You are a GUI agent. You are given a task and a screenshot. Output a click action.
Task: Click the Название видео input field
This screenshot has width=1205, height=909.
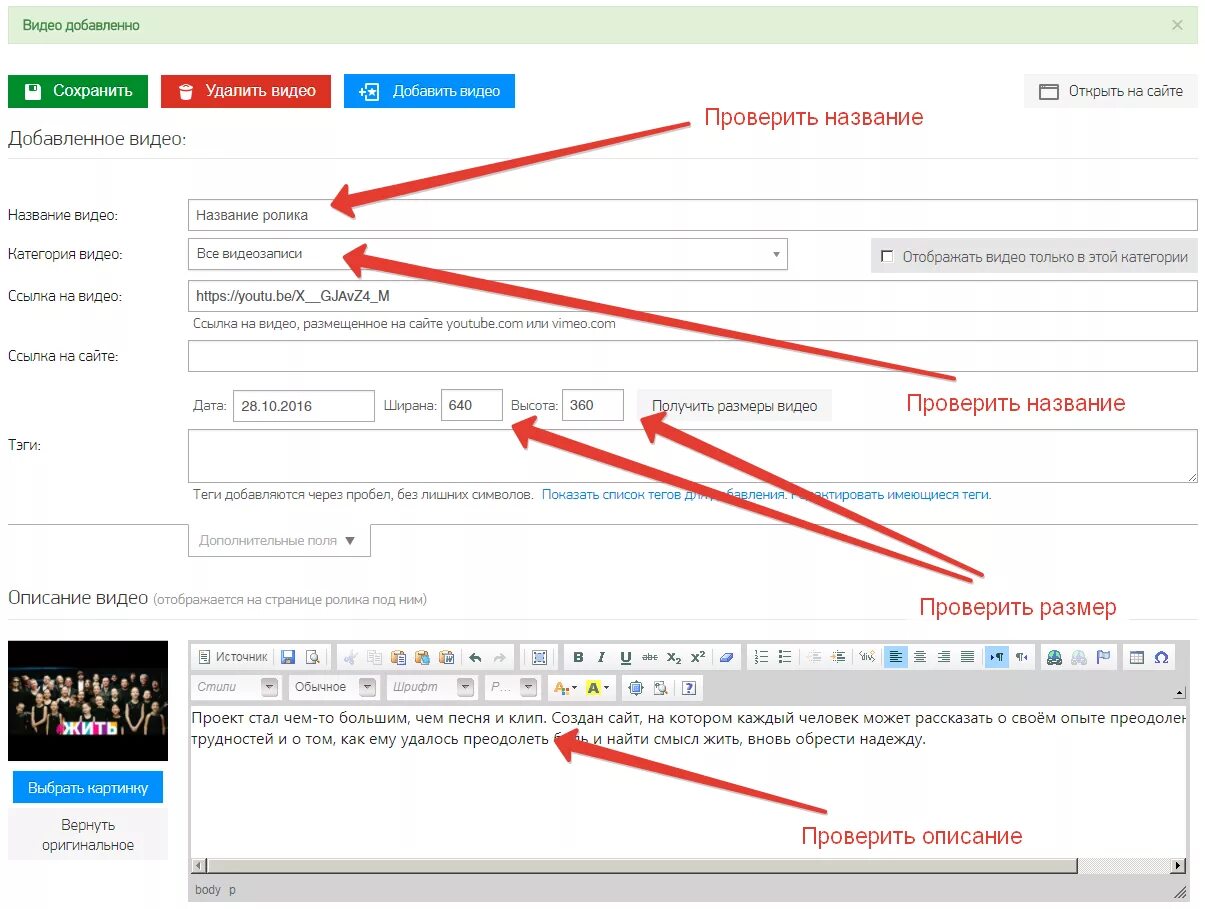[692, 215]
